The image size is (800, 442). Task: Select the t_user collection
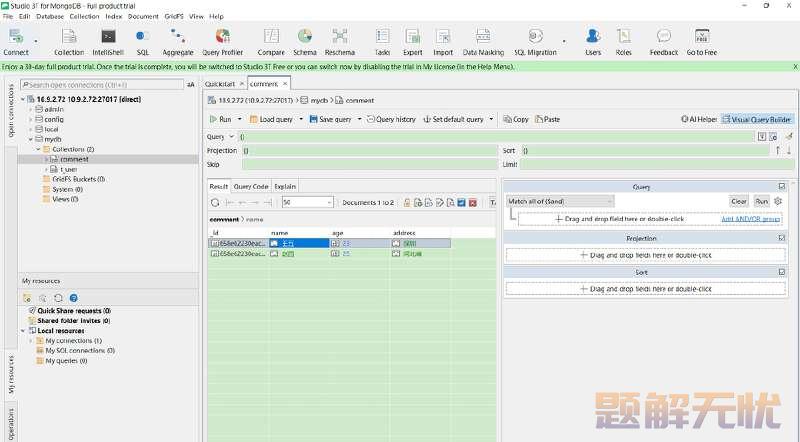coord(68,169)
